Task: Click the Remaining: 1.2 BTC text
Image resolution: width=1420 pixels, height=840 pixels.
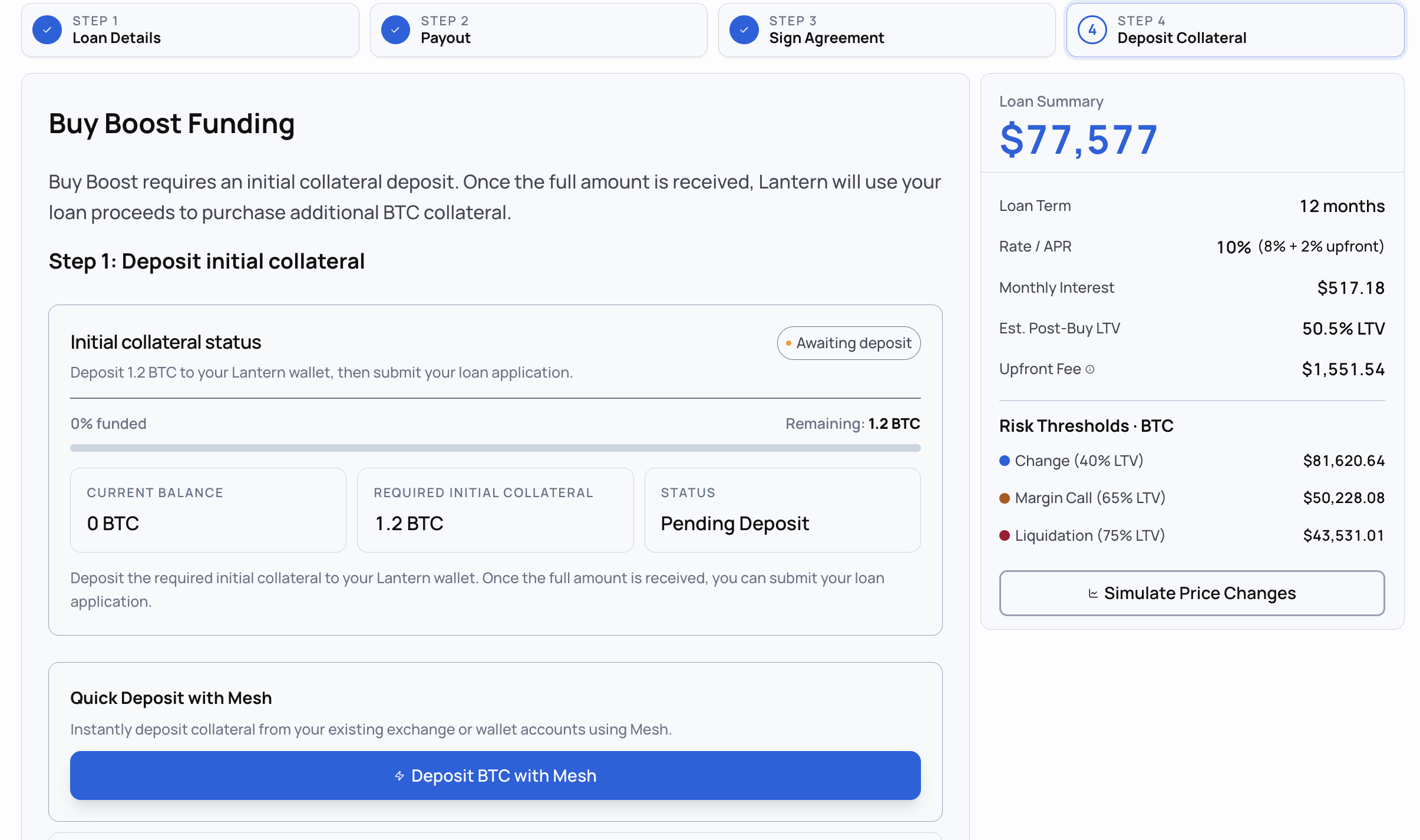Action: (853, 424)
